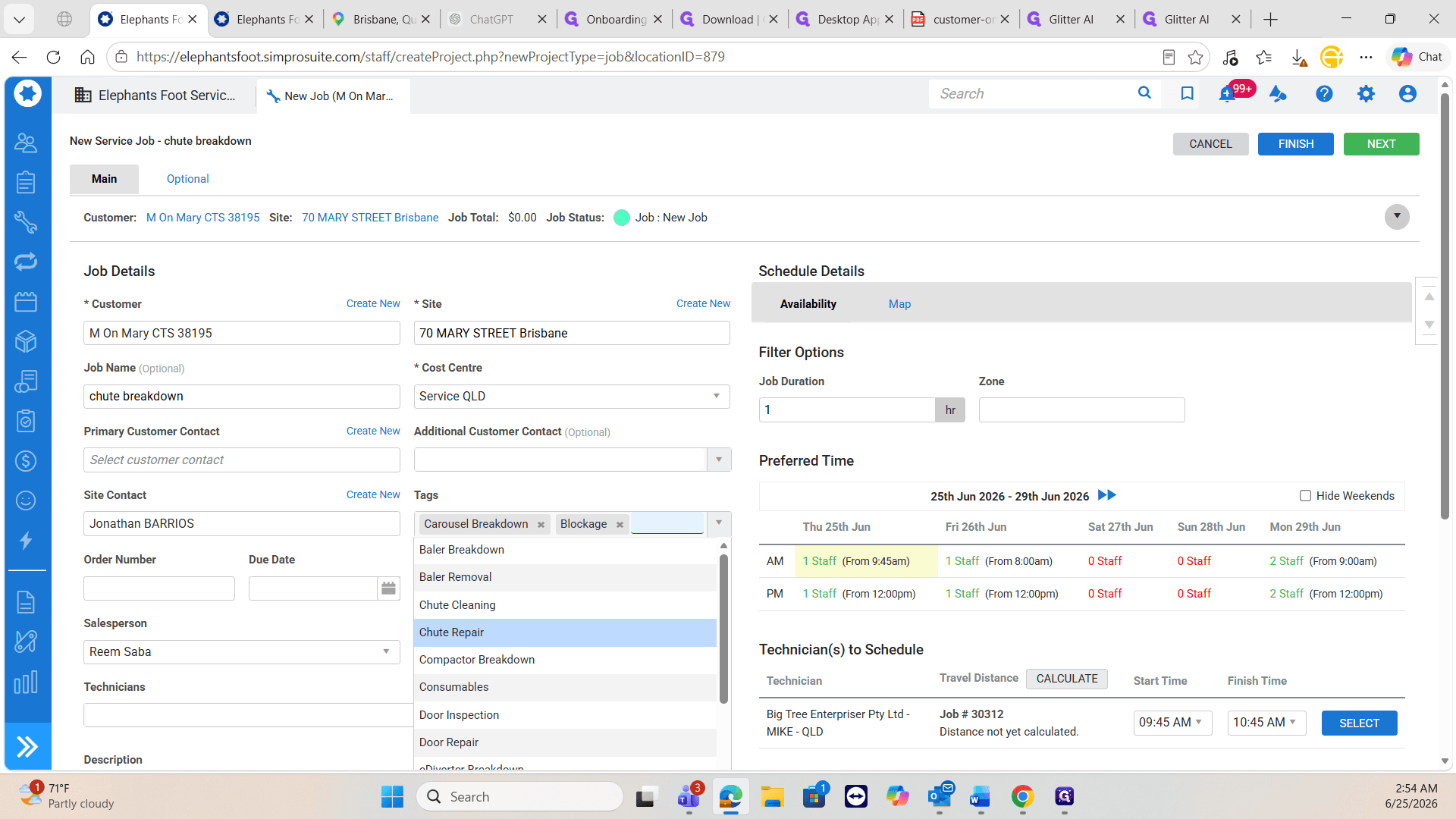Open the 10:45 AM finish time dropdown
The image size is (1456, 819).
[1266, 723]
